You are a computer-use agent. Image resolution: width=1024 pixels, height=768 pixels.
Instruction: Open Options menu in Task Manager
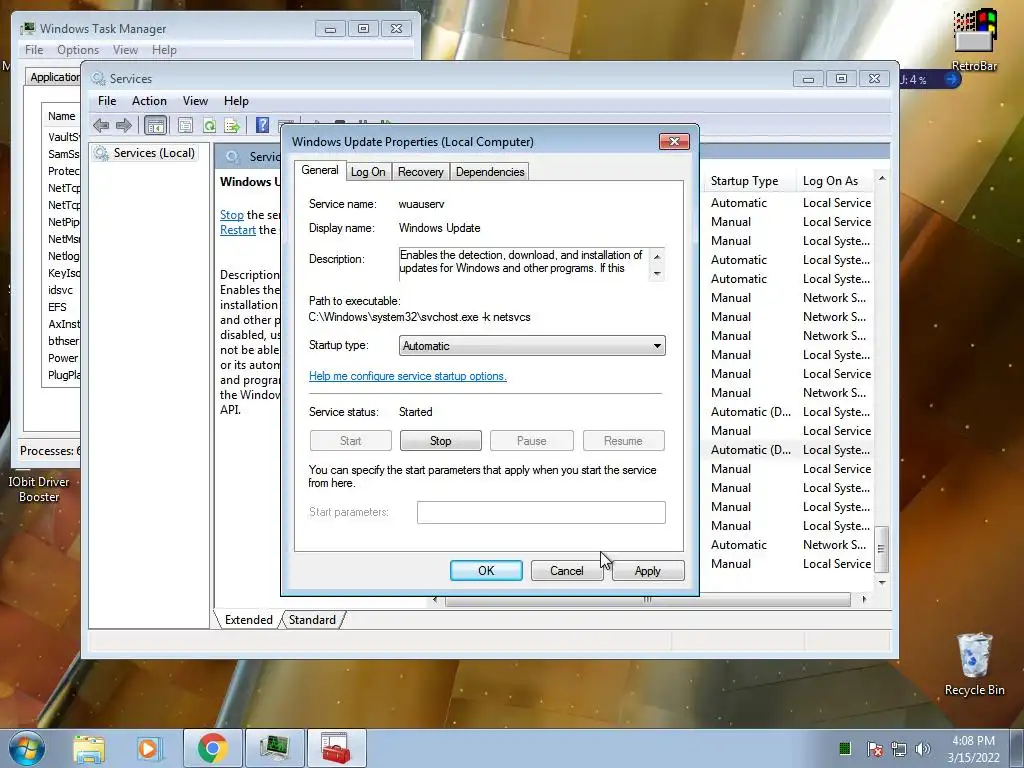click(78, 50)
